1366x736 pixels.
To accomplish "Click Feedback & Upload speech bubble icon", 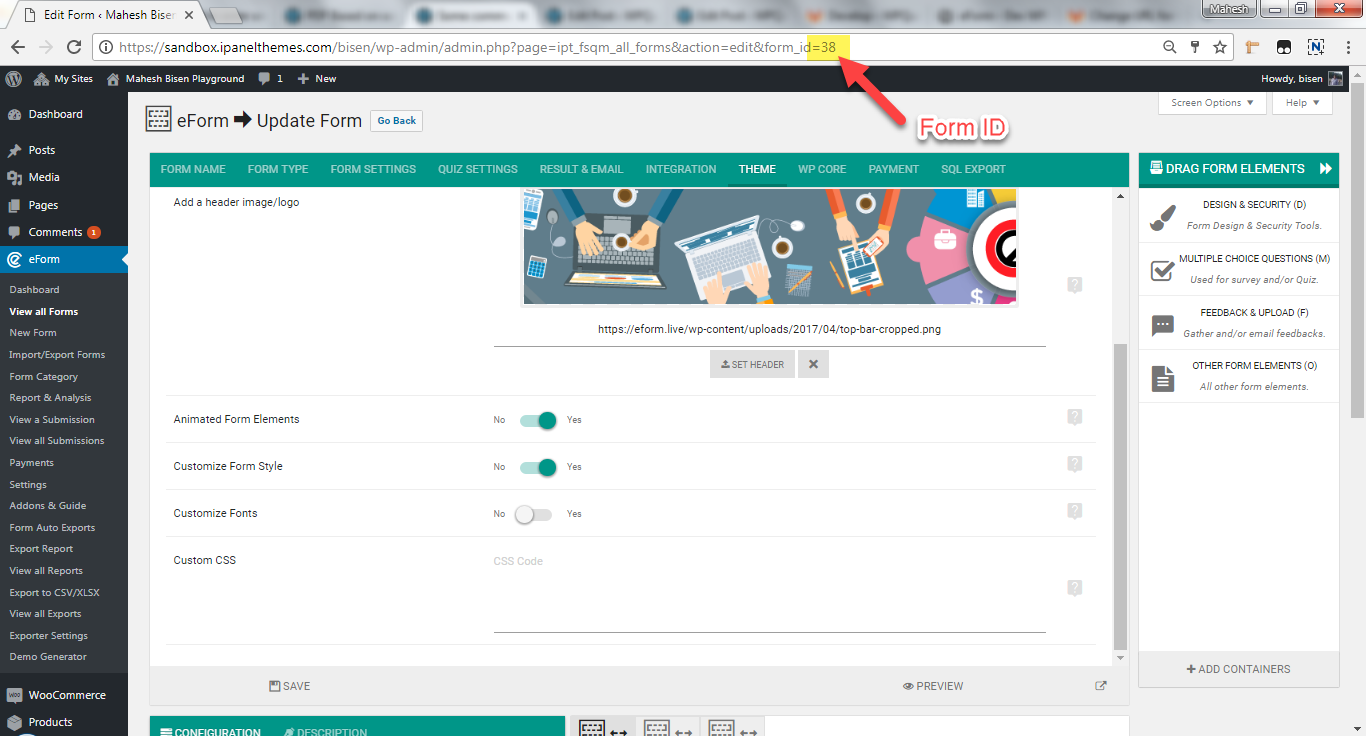I will coord(1162,324).
